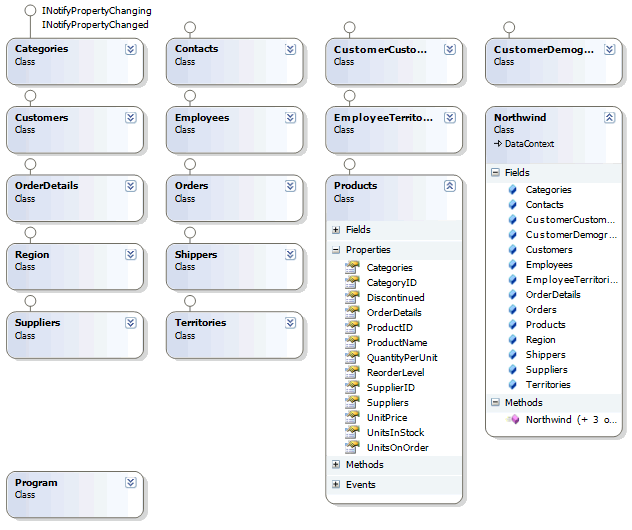This screenshot has width=632, height=530.
Task: Click the property icon beside Discontinued
Action: tap(351, 297)
